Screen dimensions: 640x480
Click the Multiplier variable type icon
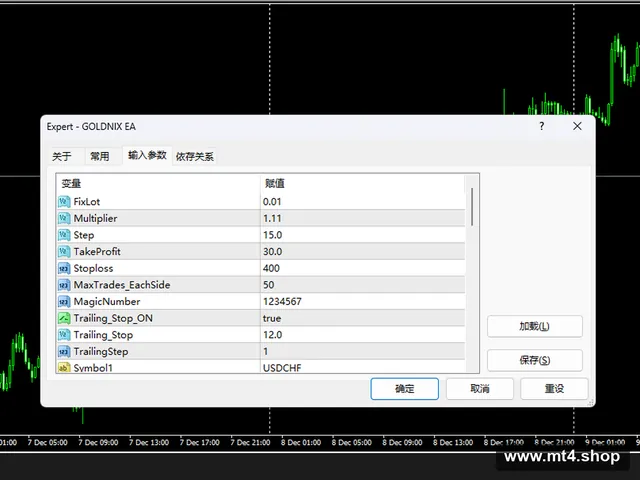click(64, 218)
